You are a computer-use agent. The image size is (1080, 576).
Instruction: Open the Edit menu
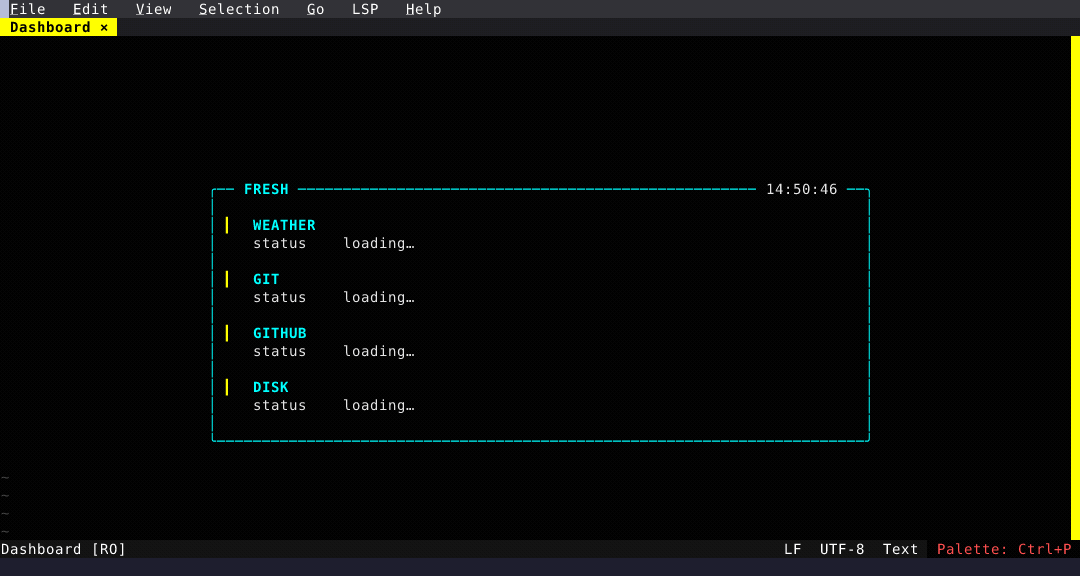coord(90,9)
